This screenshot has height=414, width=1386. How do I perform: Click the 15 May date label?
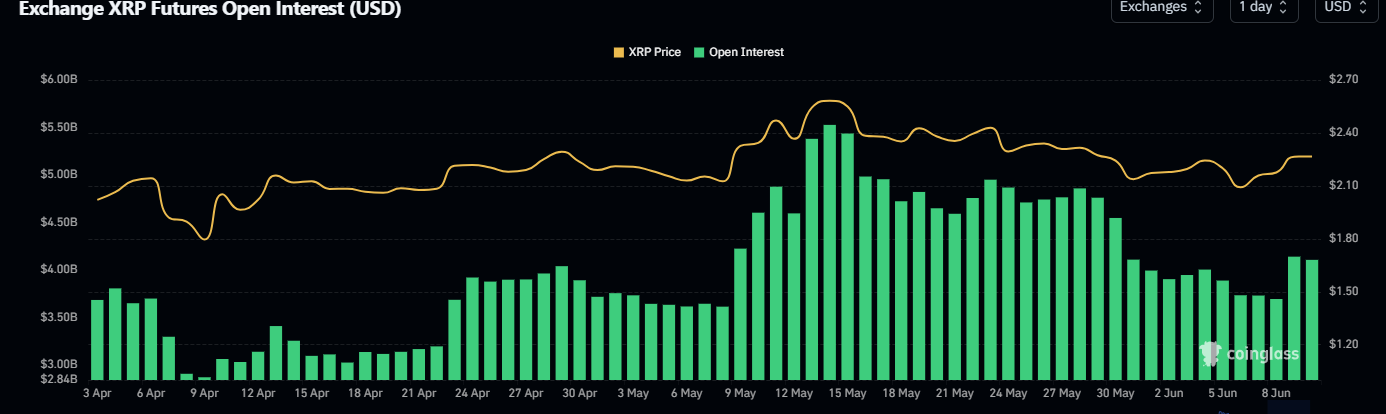[x=848, y=394]
